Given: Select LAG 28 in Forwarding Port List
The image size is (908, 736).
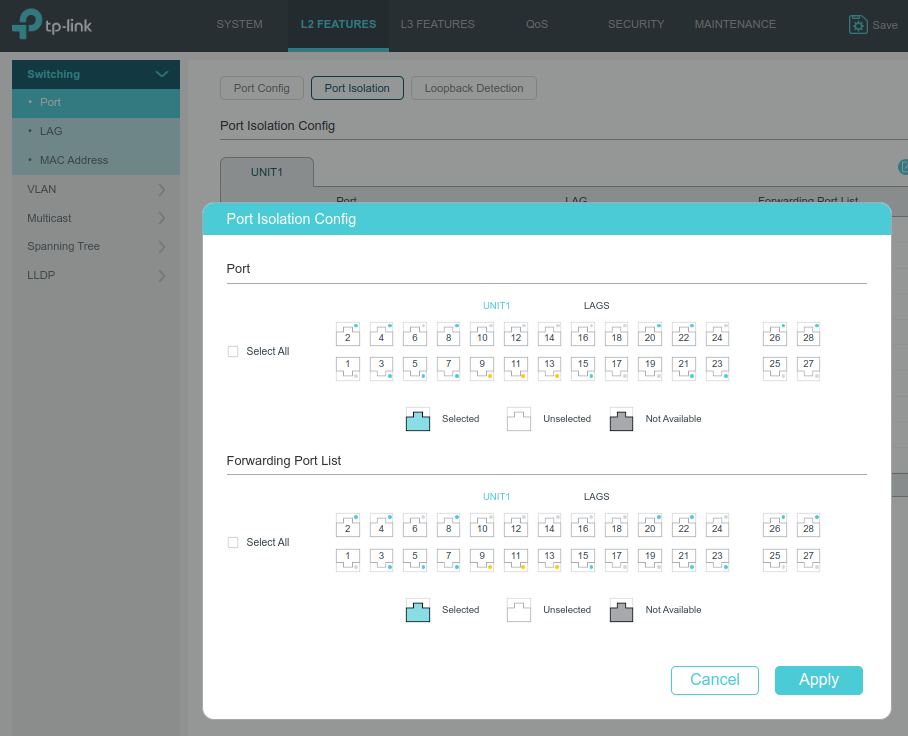Looking at the screenshot, I should point(808,525).
